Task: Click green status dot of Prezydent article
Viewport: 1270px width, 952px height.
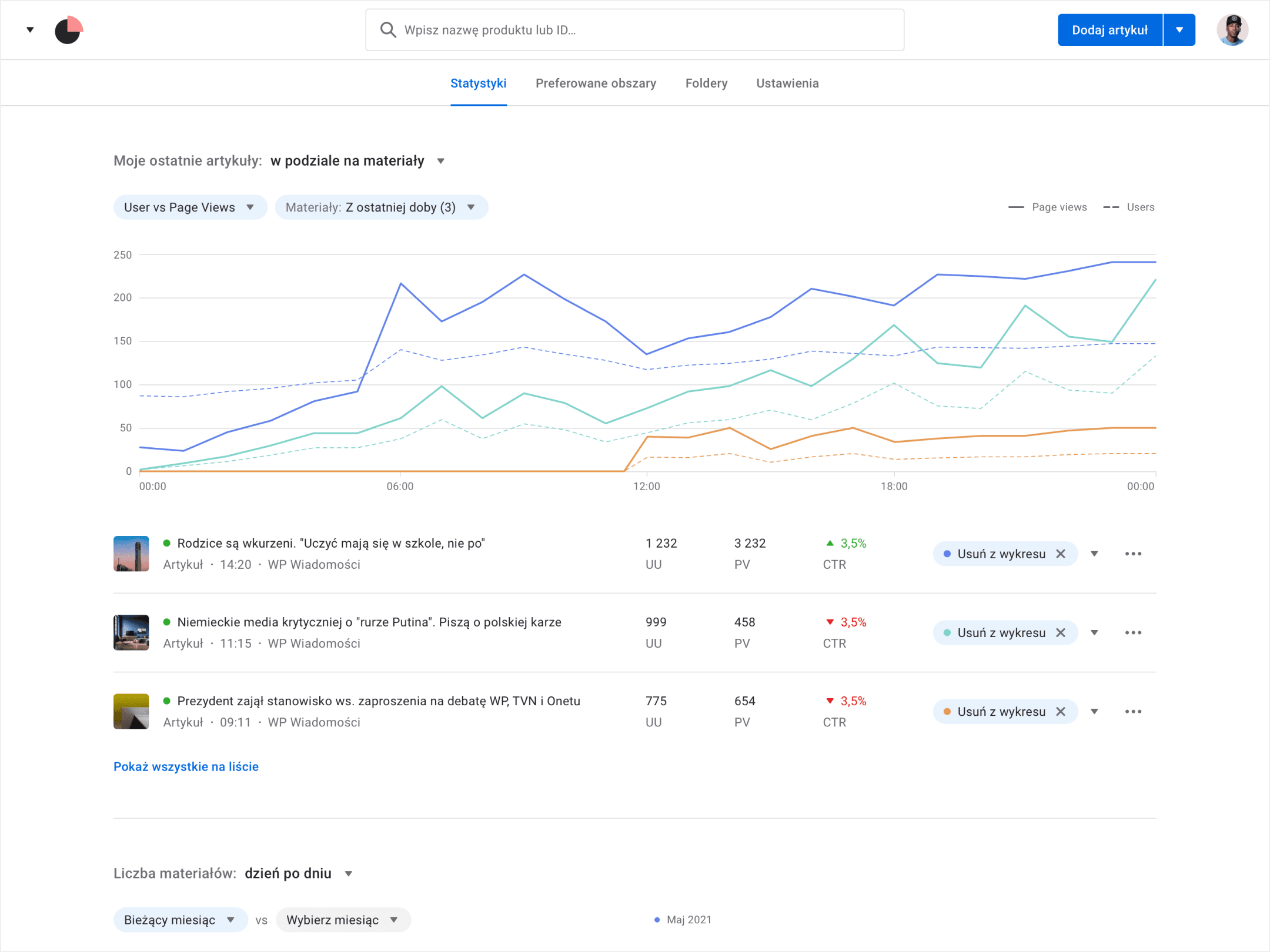Action: pyautogui.click(x=167, y=701)
